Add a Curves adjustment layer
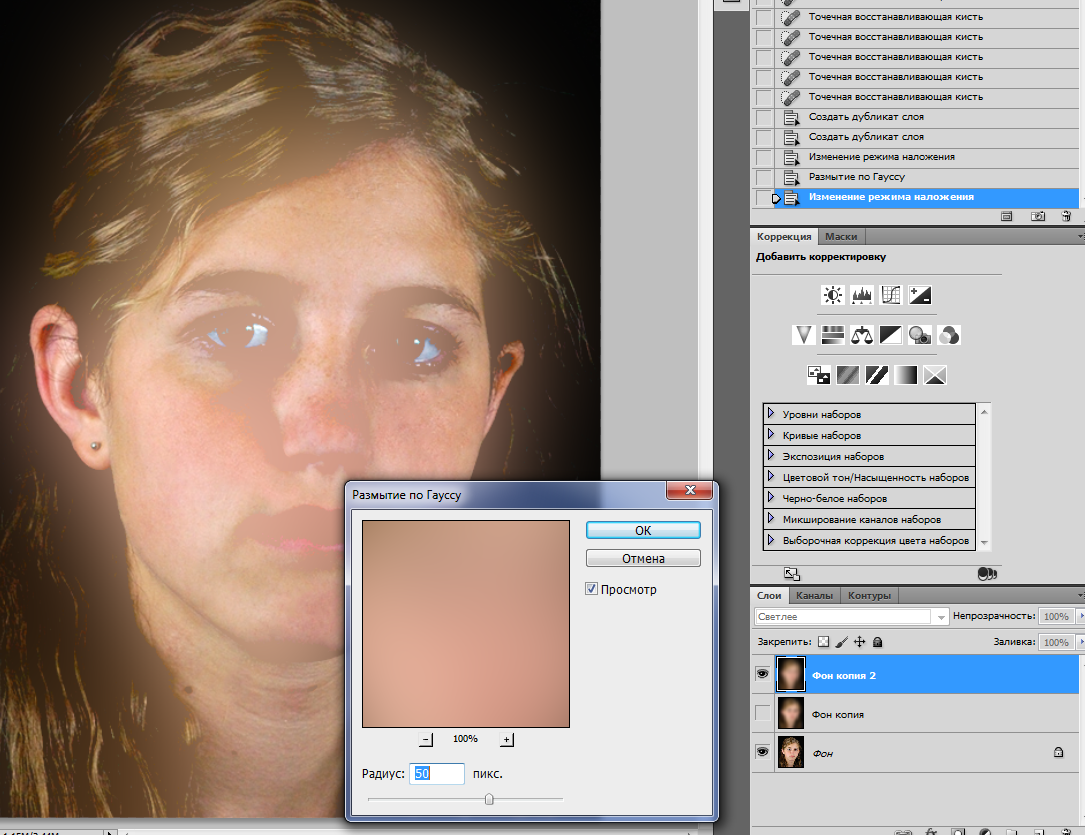1085x835 pixels. coord(891,295)
